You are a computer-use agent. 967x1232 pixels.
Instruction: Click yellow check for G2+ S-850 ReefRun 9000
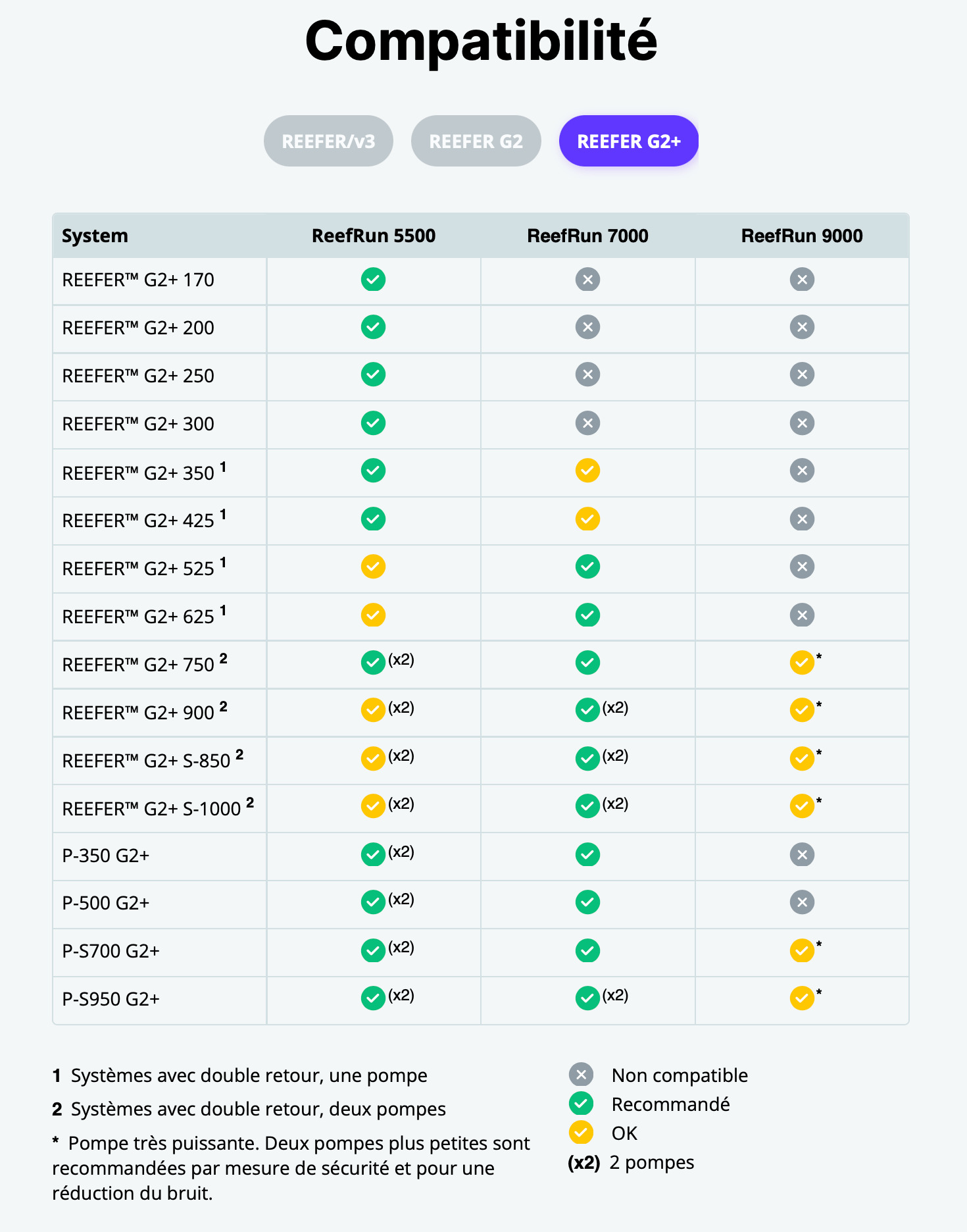point(802,759)
